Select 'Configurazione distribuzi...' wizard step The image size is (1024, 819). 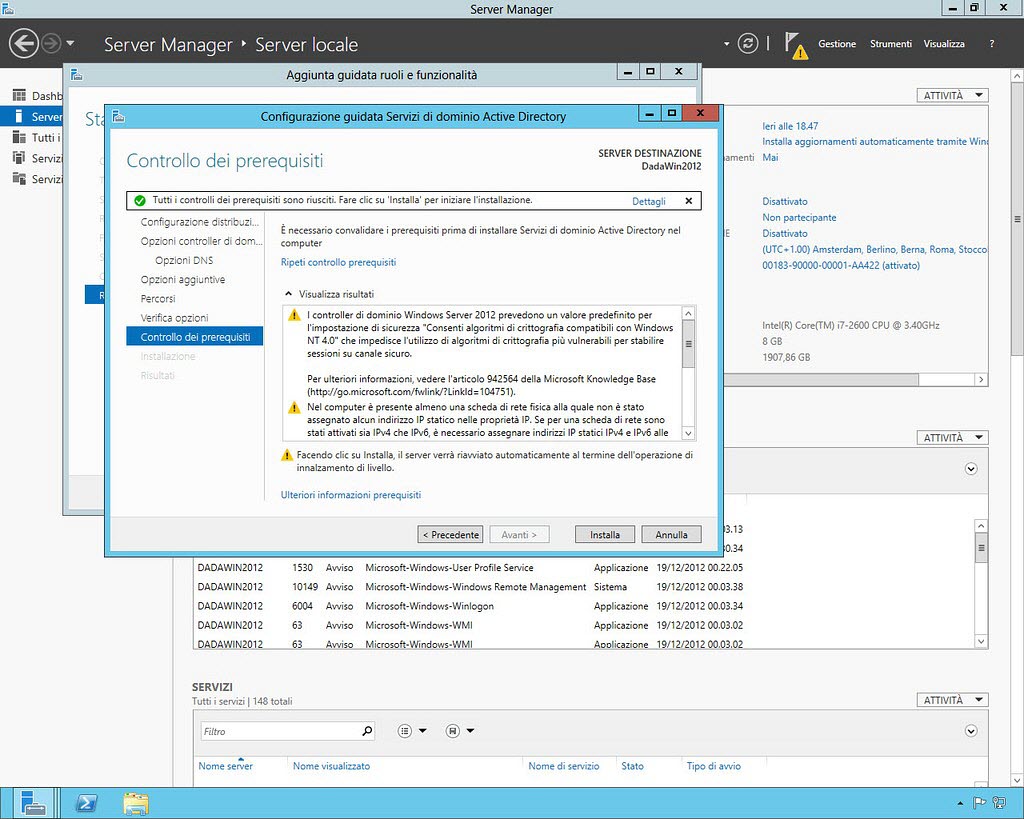[200, 222]
